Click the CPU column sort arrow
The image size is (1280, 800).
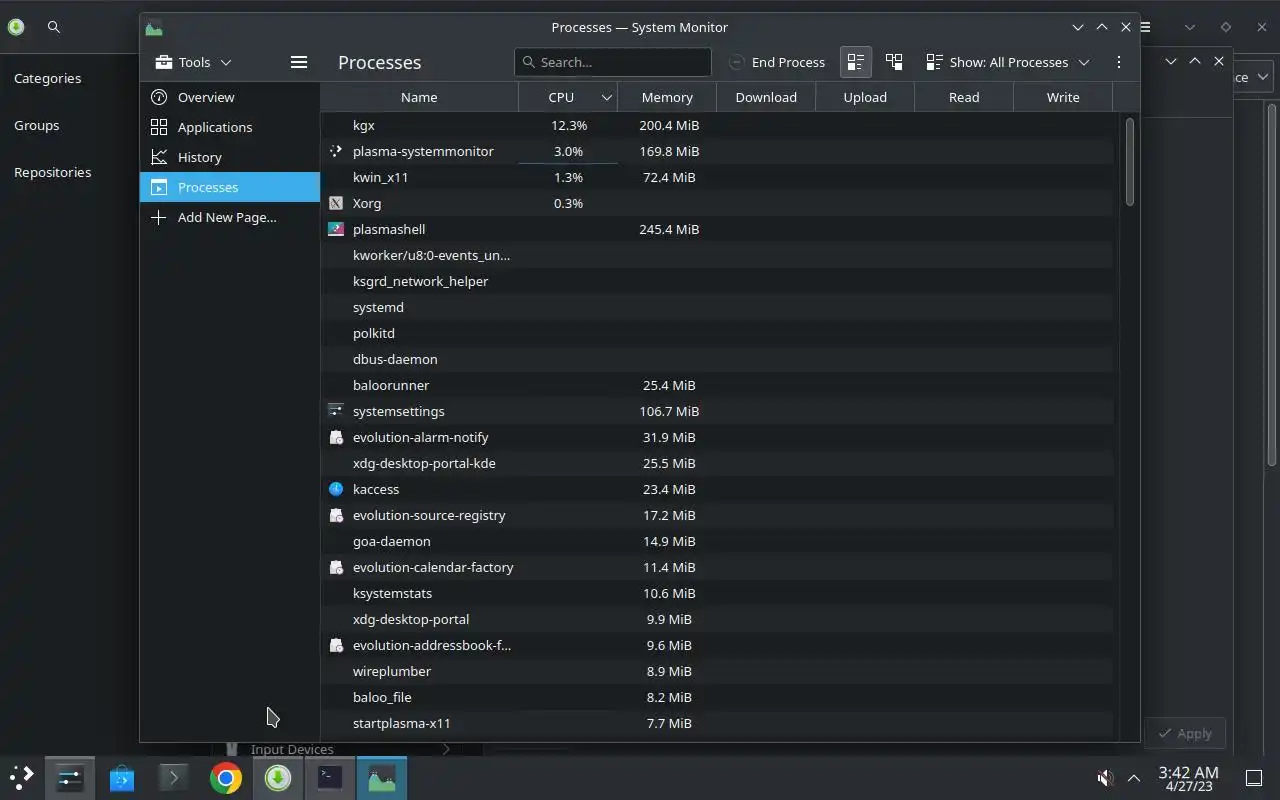tap(606, 97)
